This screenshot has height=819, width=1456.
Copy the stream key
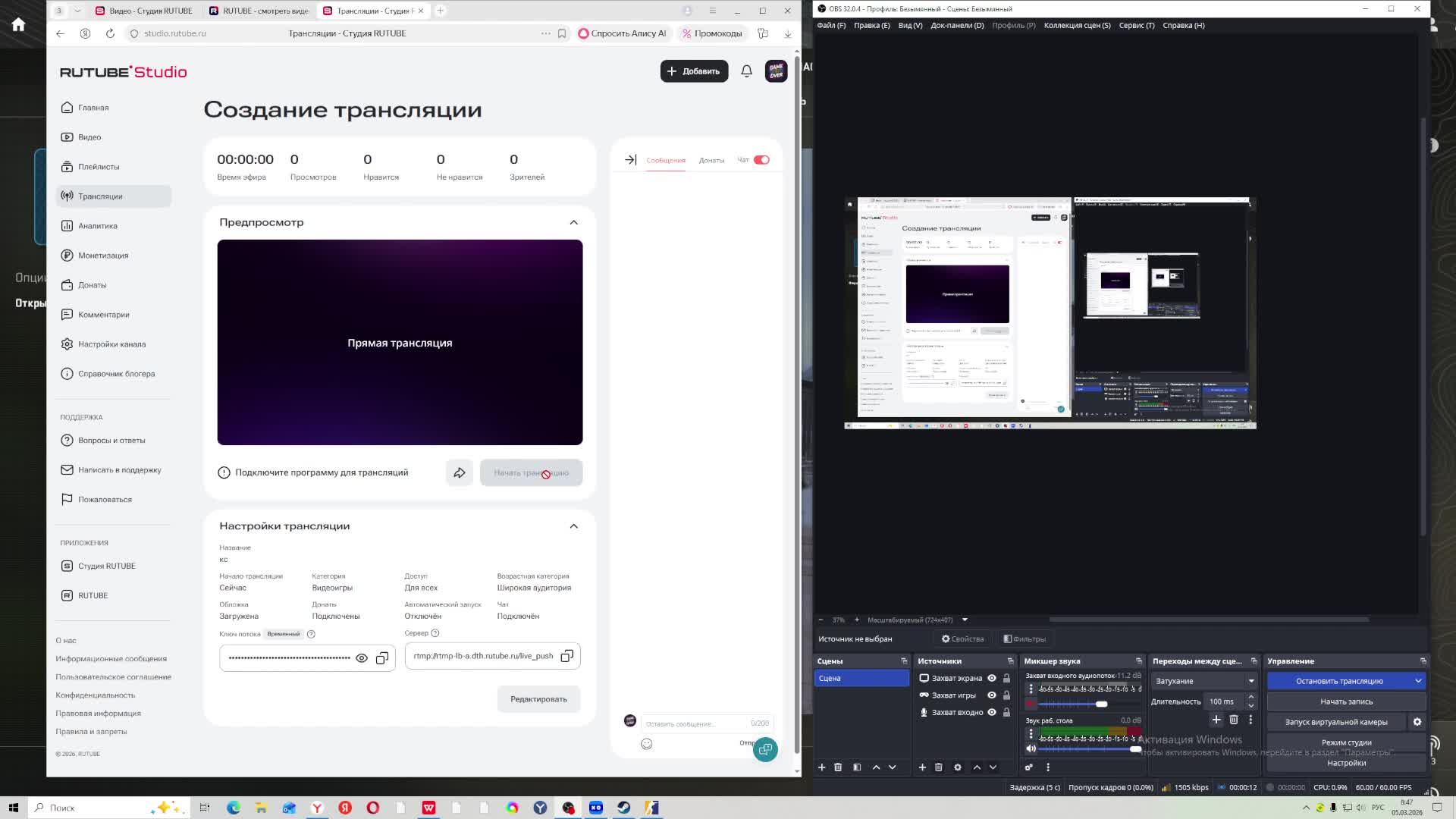pos(382,658)
